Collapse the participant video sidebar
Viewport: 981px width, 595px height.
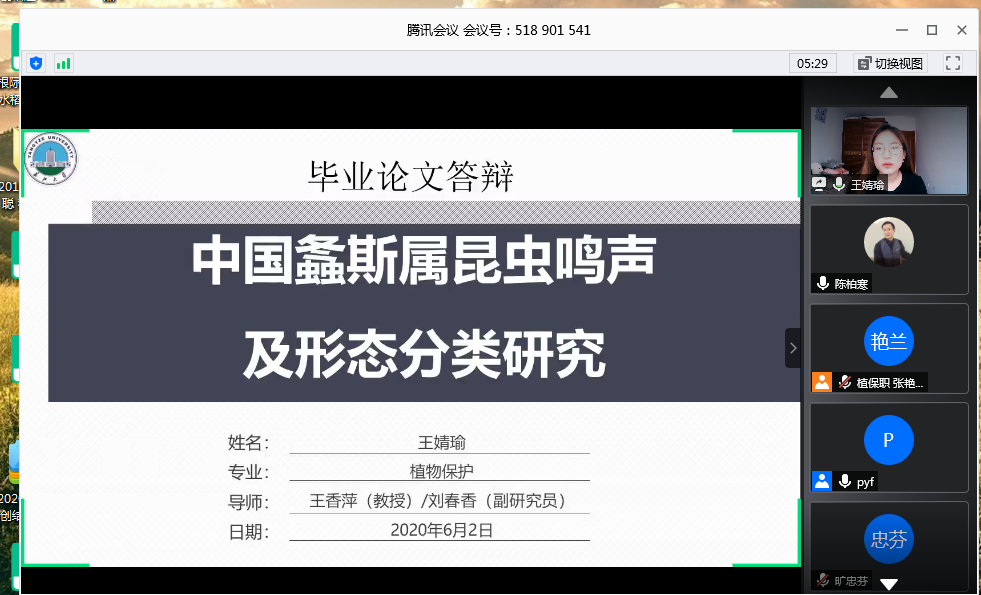pyautogui.click(x=793, y=348)
